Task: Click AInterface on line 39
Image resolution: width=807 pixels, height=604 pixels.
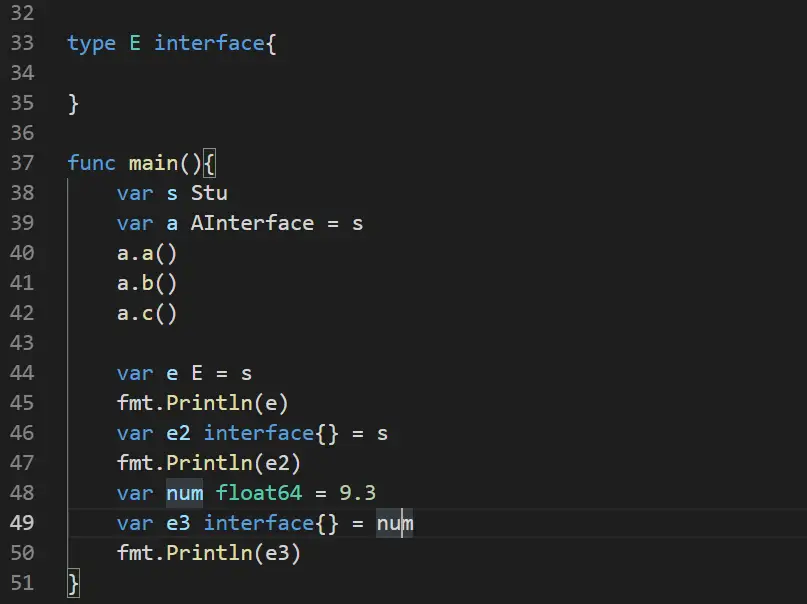Action: tap(251, 223)
